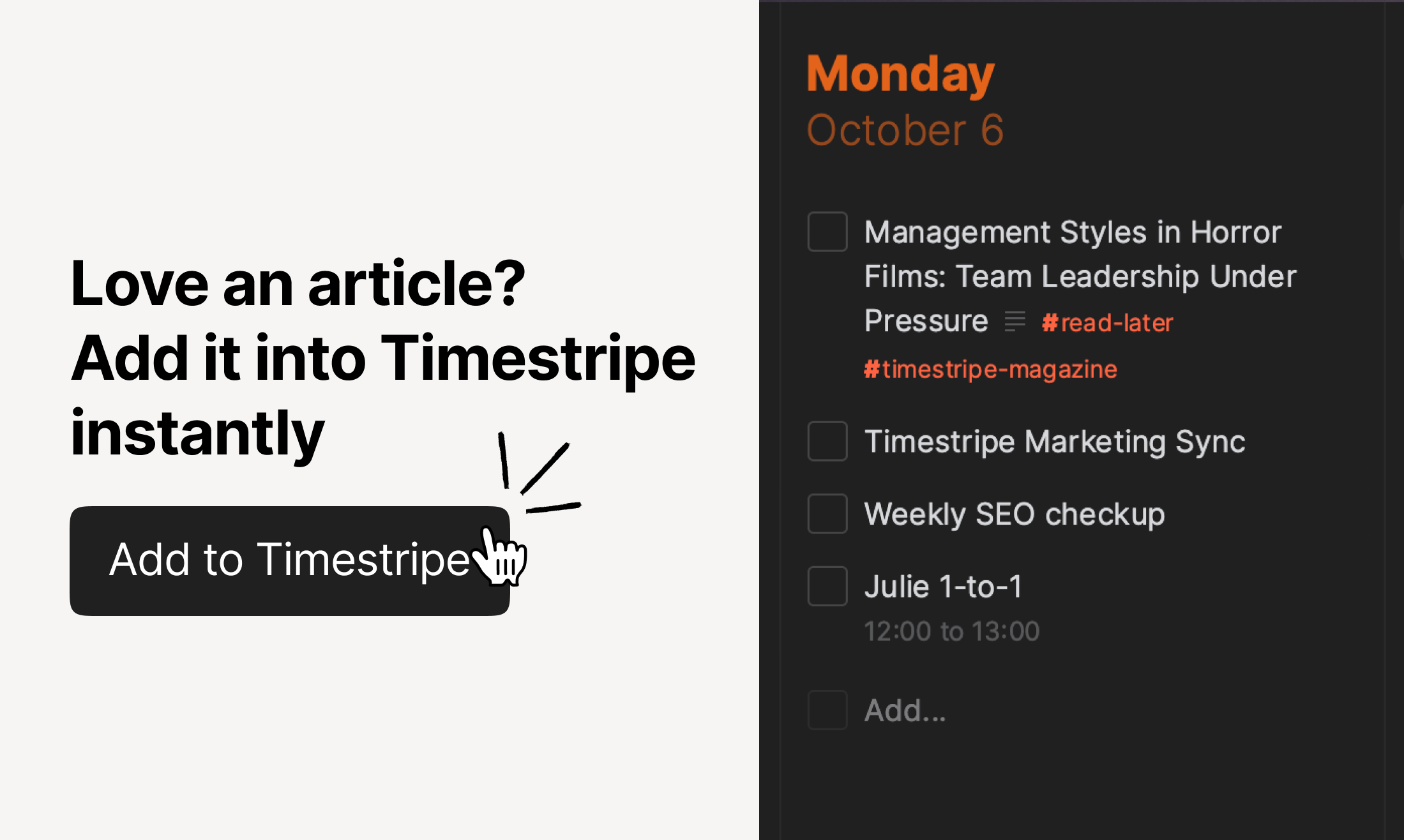Open the Weekly SEO checkup task
This screenshot has height=840, width=1404.
pyautogui.click(x=1014, y=514)
